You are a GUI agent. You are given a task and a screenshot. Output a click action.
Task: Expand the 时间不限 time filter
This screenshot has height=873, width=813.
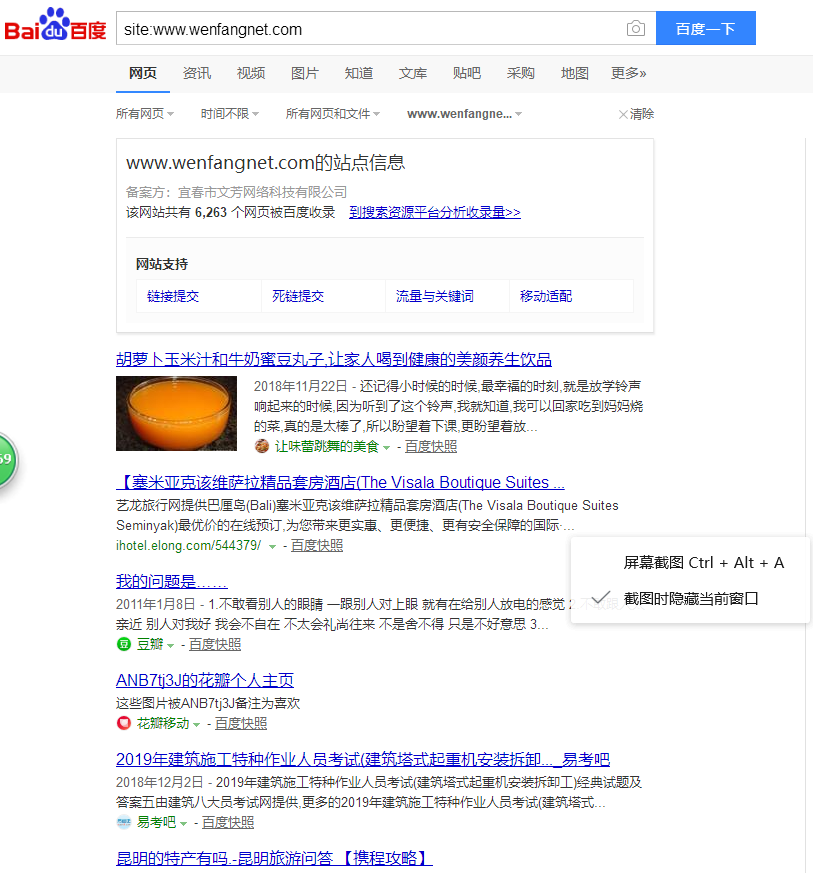[229, 114]
